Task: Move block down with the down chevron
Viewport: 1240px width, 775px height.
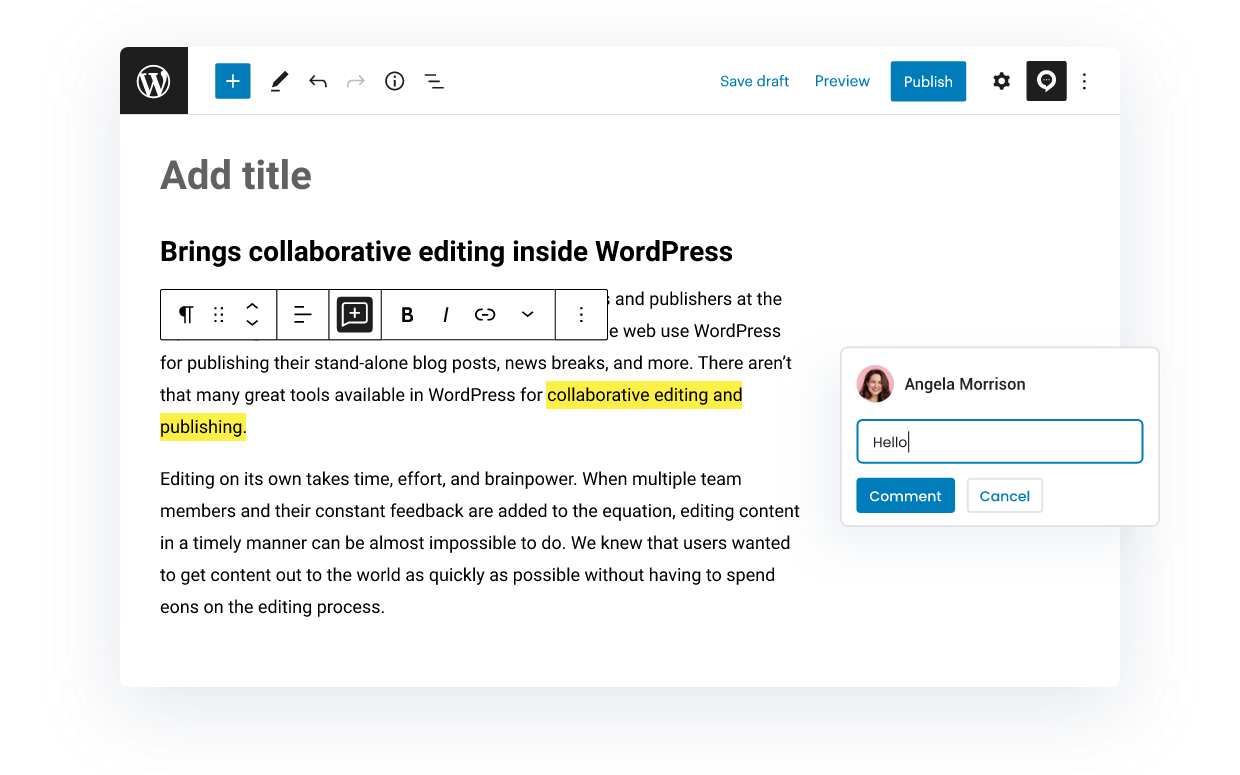Action: (x=252, y=323)
